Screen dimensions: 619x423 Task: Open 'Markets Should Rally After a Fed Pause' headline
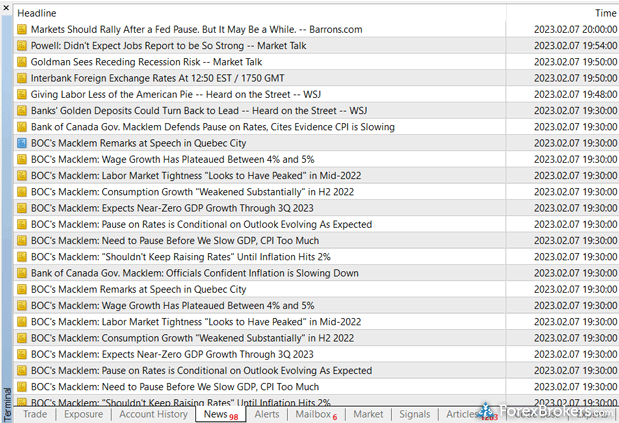point(196,29)
